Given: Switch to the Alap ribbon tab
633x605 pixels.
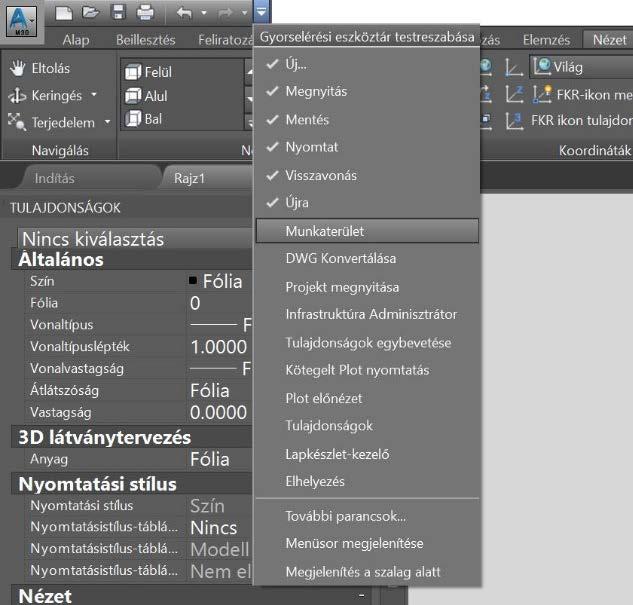Looking at the screenshot, I should [x=76, y=40].
